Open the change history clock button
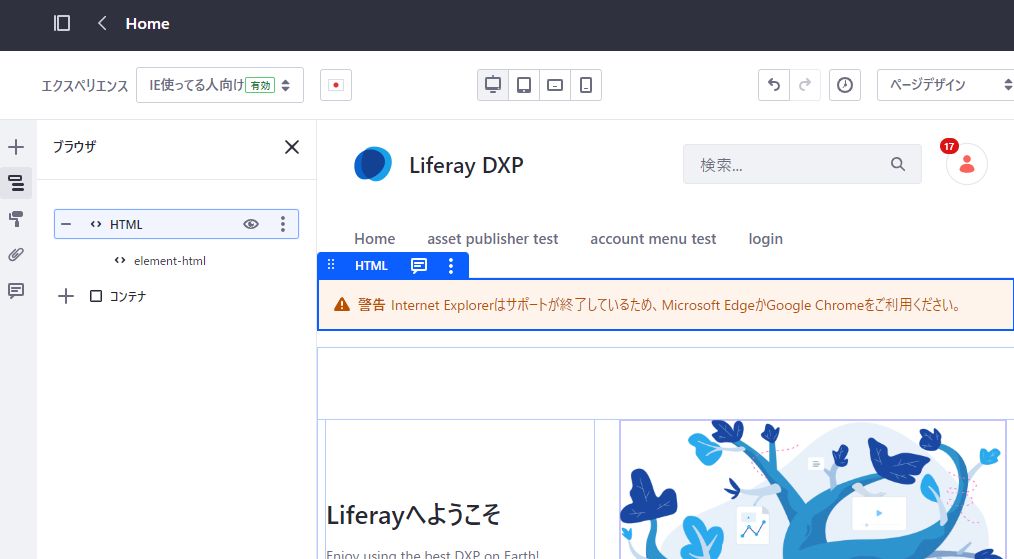Image resolution: width=1014 pixels, height=559 pixels. (845, 85)
